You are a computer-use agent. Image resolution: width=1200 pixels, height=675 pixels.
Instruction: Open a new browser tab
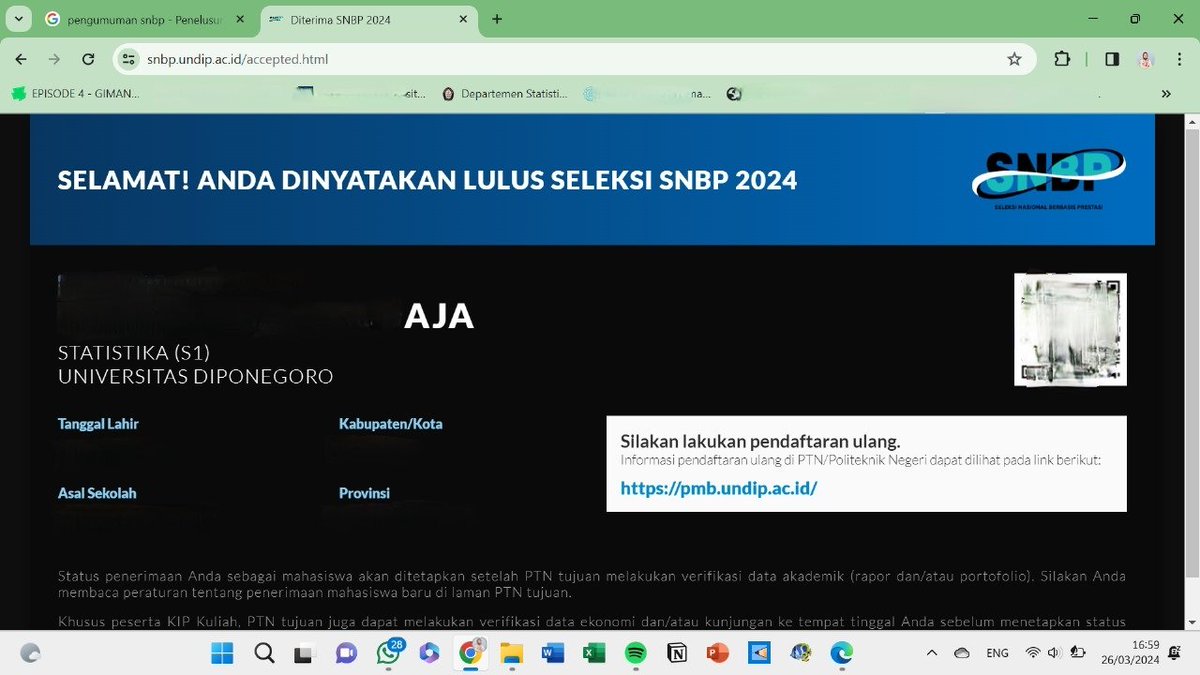pos(497,19)
